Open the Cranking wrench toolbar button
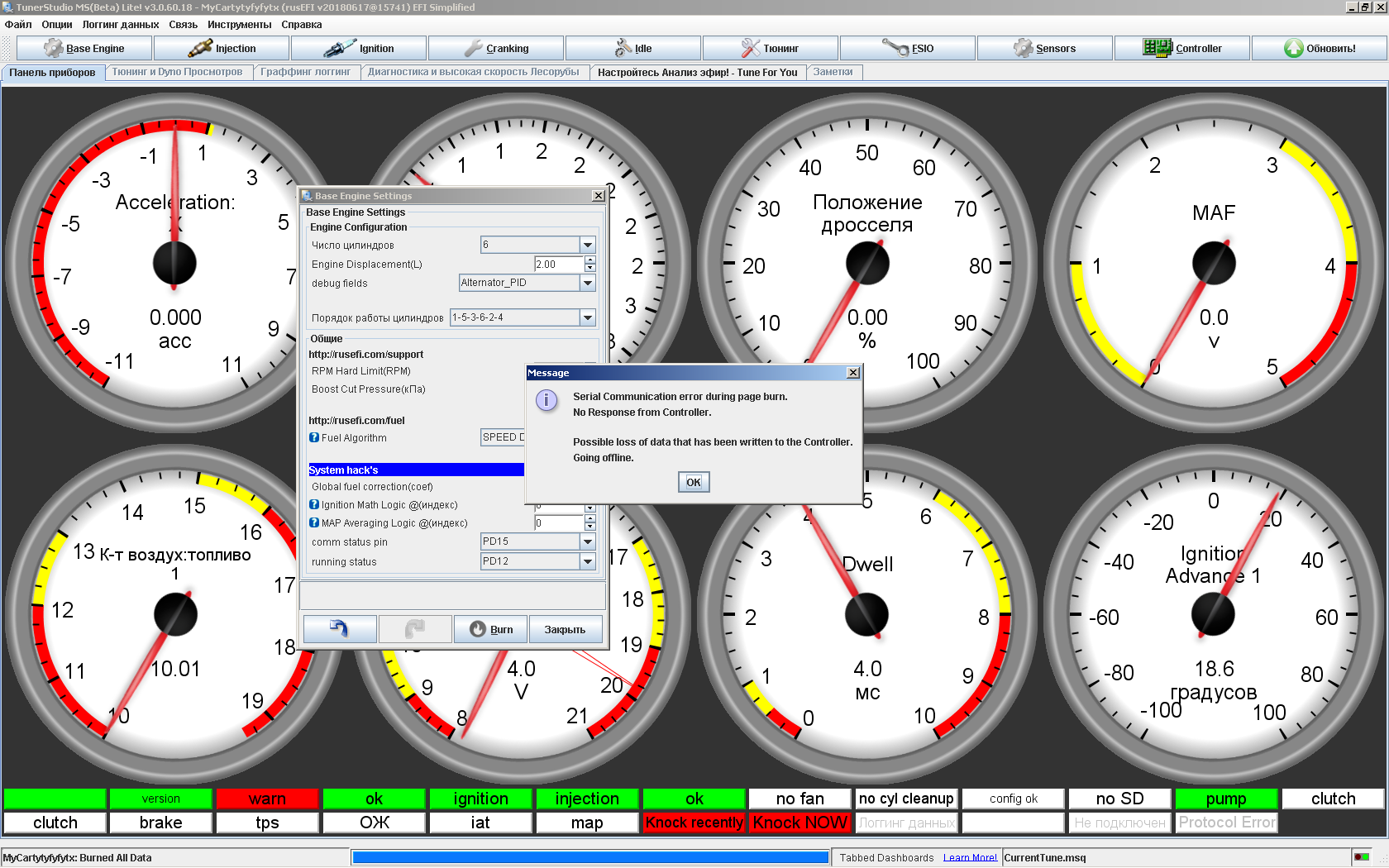 [x=495, y=48]
